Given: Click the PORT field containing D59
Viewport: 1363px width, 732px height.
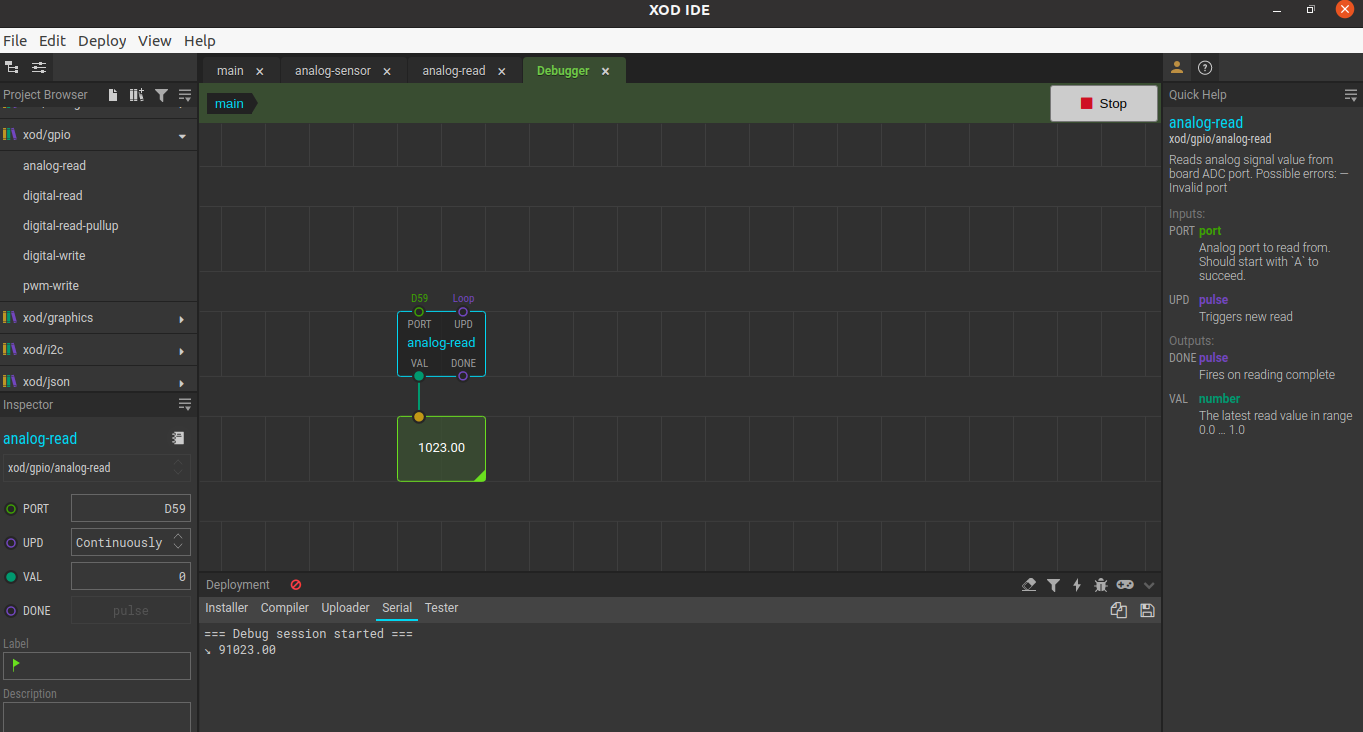Looking at the screenshot, I should [x=131, y=508].
